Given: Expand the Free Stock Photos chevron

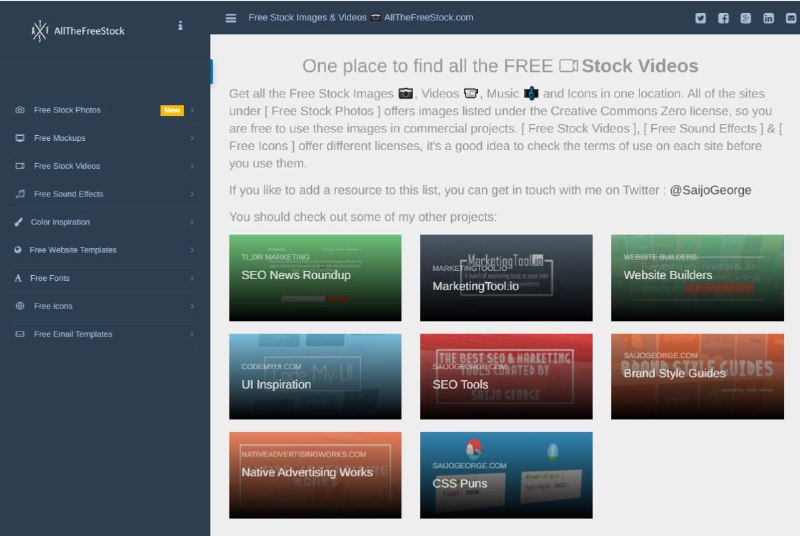Looking at the screenshot, I should [x=192, y=110].
